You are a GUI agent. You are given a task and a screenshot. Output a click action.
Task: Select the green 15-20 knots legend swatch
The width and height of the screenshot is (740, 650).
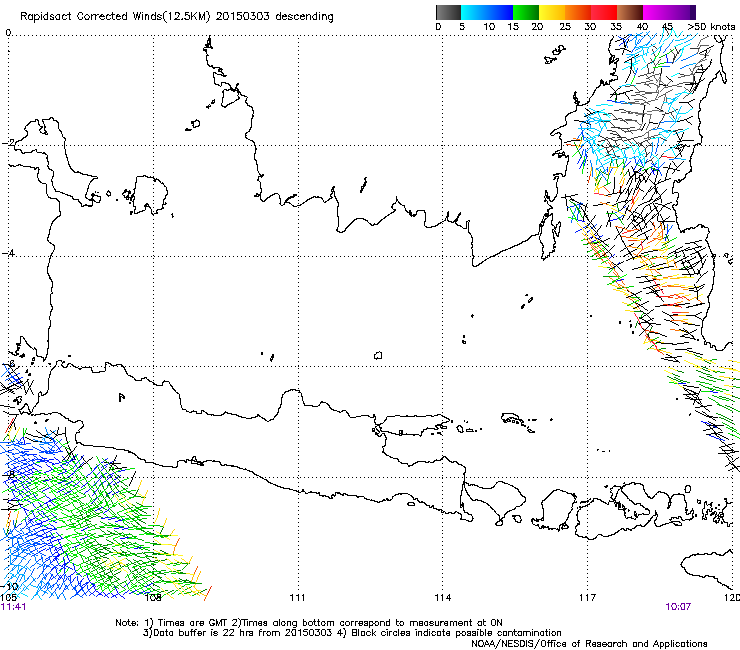click(x=526, y=12)
